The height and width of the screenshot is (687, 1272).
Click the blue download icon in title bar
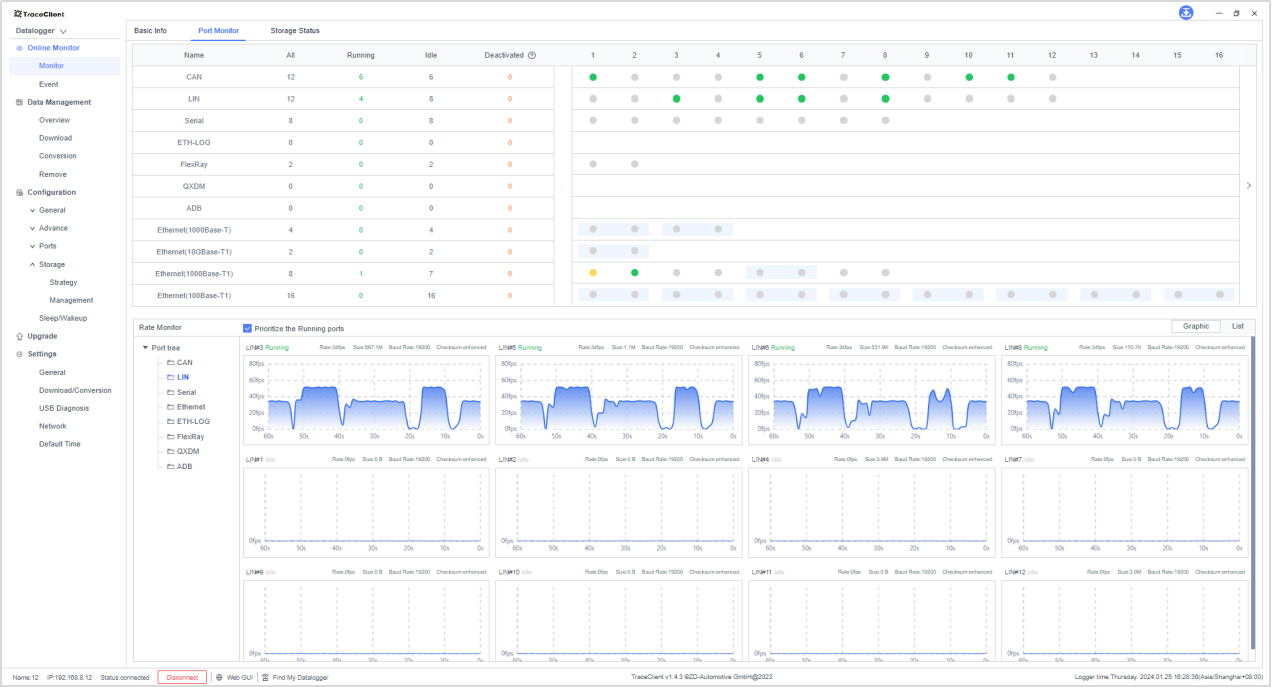click(x=1186, y=13)
